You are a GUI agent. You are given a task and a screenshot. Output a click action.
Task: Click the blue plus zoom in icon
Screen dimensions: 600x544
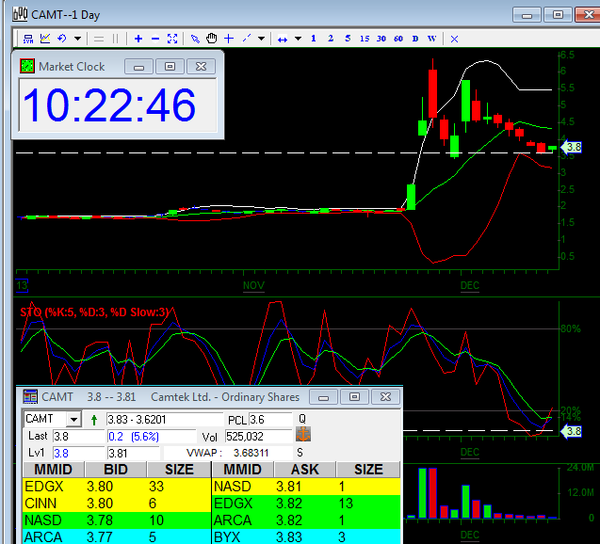tap(136, 38)
